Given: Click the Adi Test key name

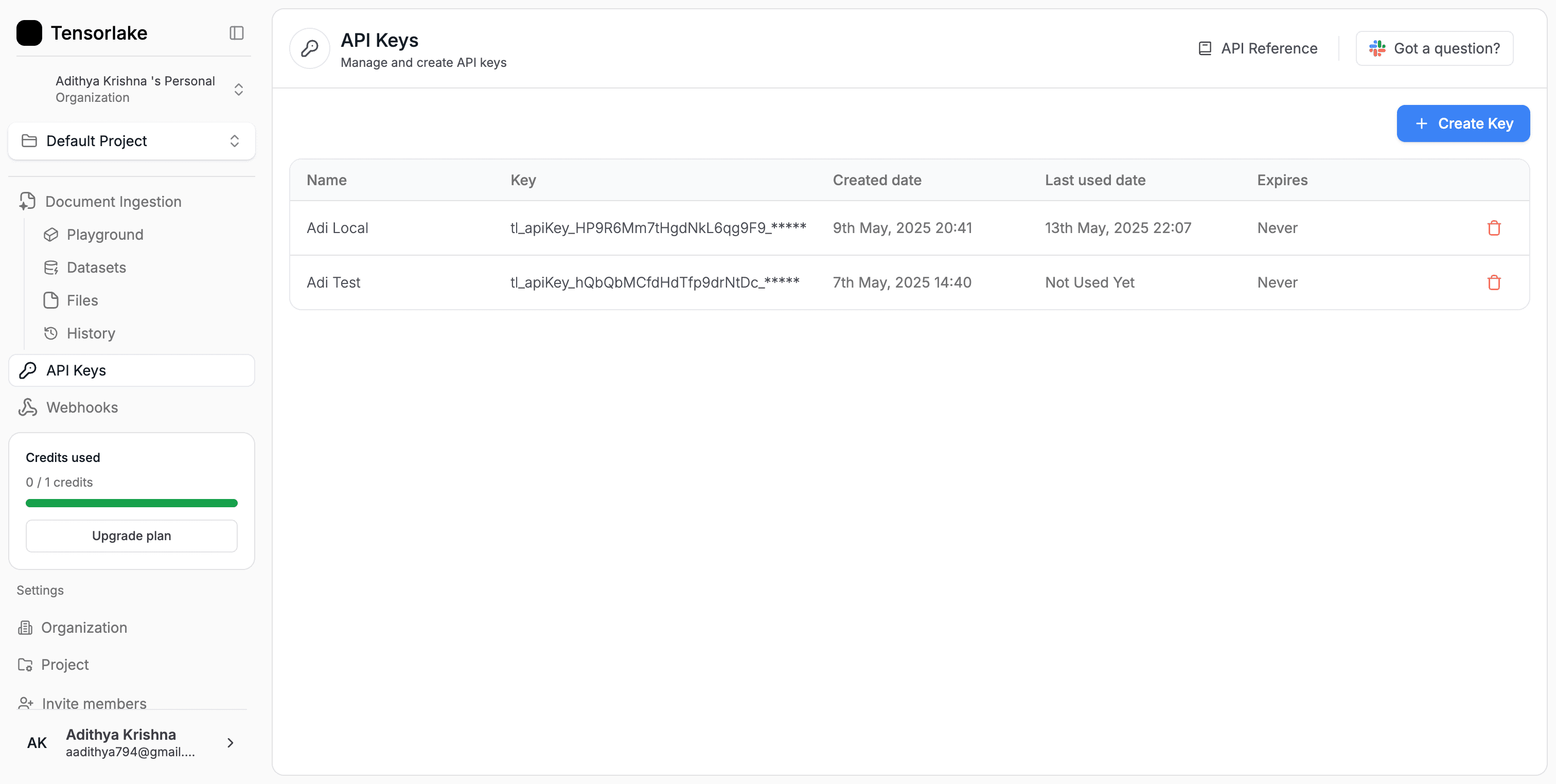Looking at the screenshot, I should (x=333, y=282).
